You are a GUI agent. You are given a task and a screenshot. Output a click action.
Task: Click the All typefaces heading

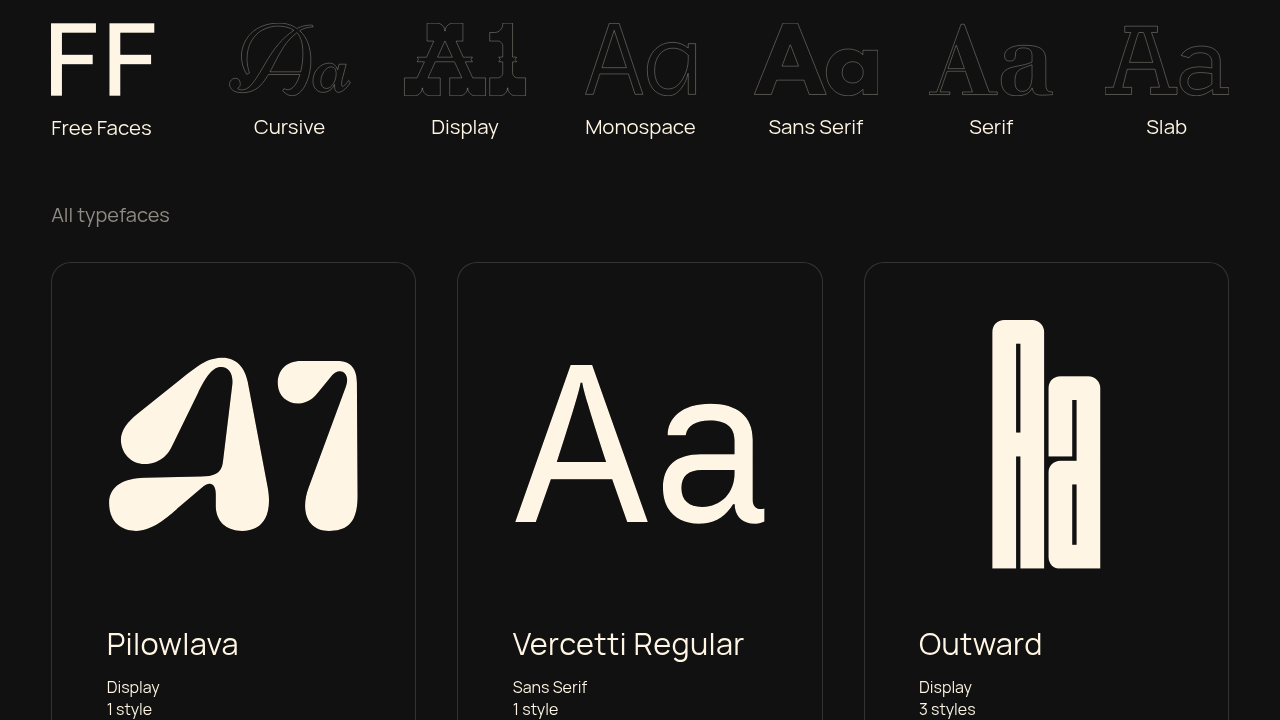(x=110, y=215)
